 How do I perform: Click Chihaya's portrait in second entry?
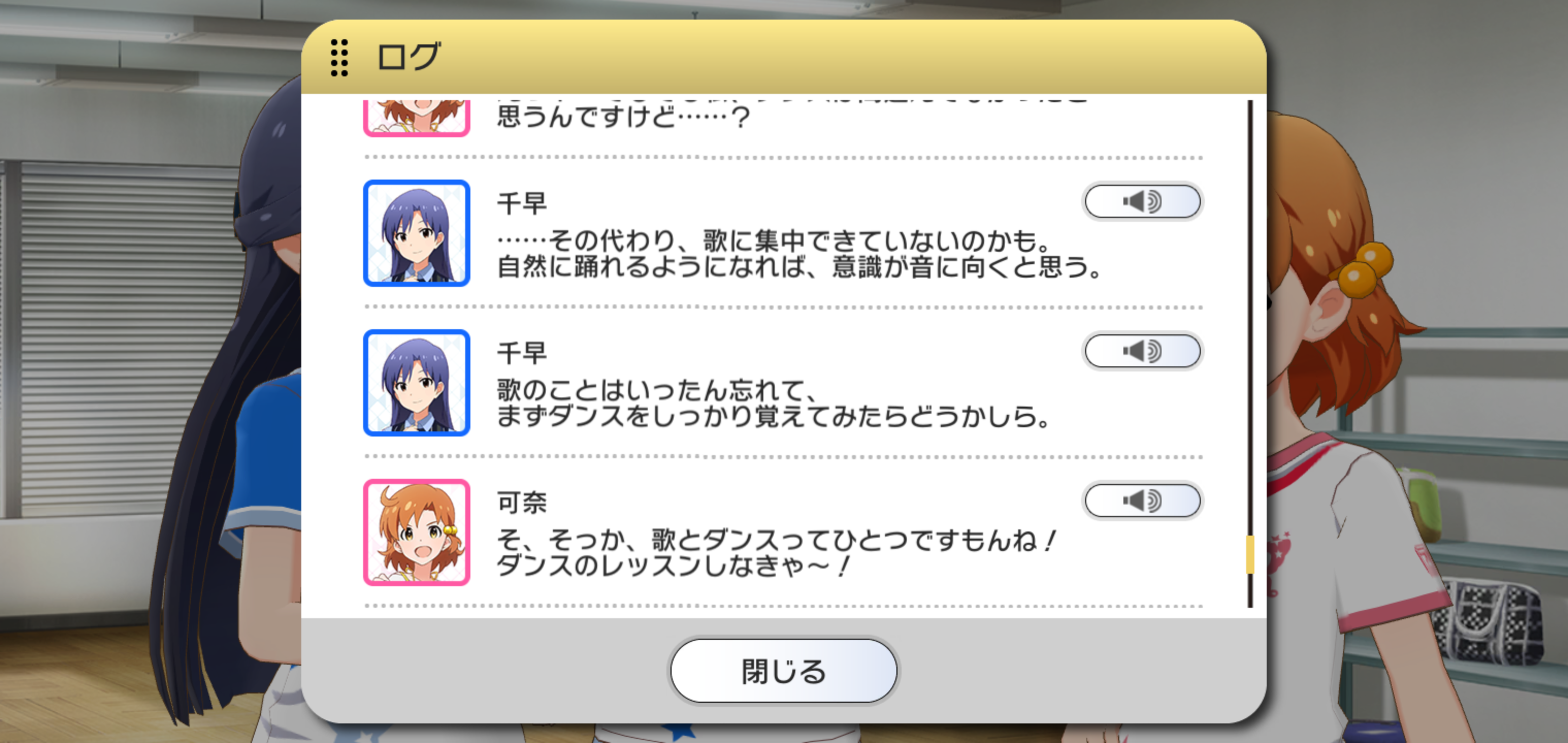pos(416,383)
